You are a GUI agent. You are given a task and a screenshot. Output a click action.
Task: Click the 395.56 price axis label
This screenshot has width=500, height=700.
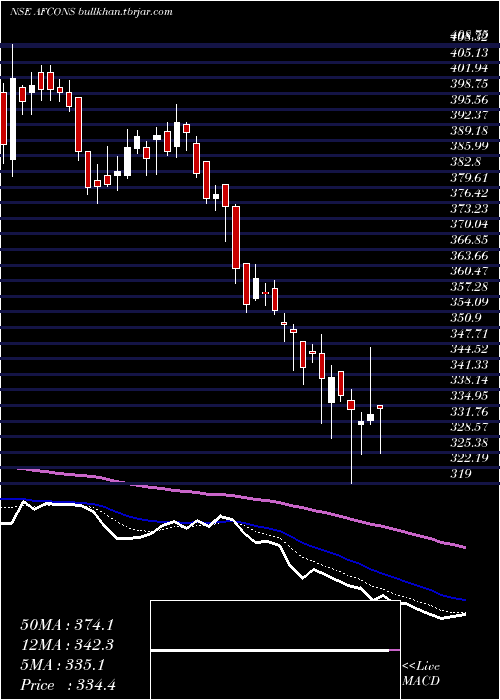pos(468,100)
